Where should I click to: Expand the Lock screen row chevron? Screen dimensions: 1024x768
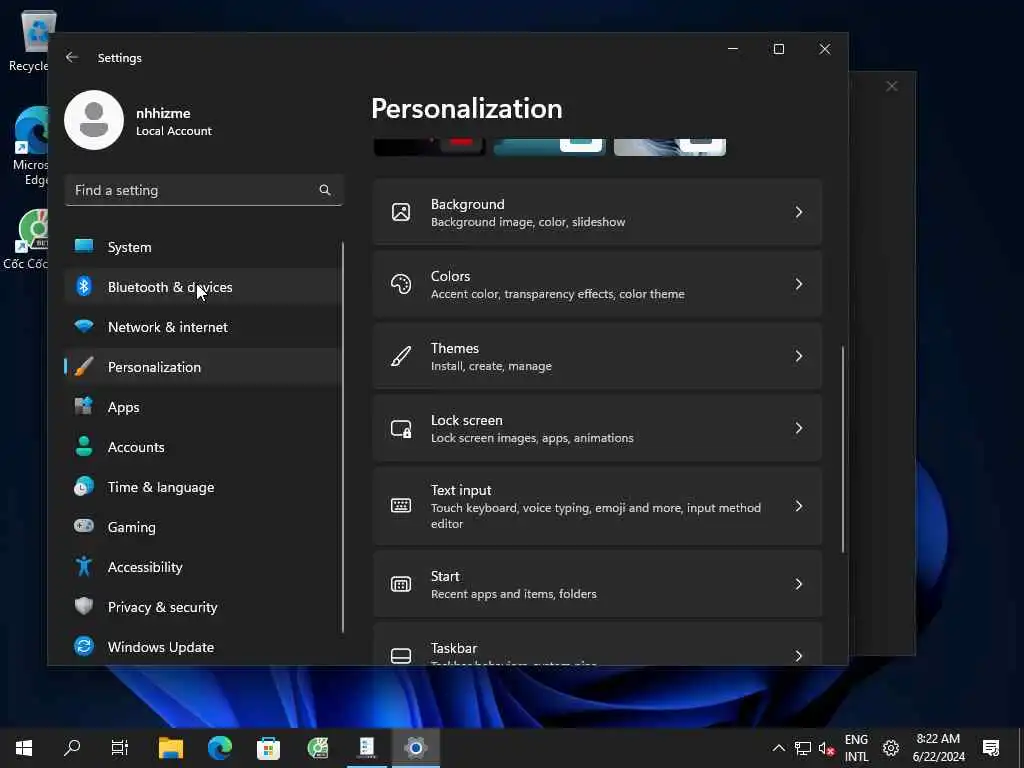[x=799, y=428]
